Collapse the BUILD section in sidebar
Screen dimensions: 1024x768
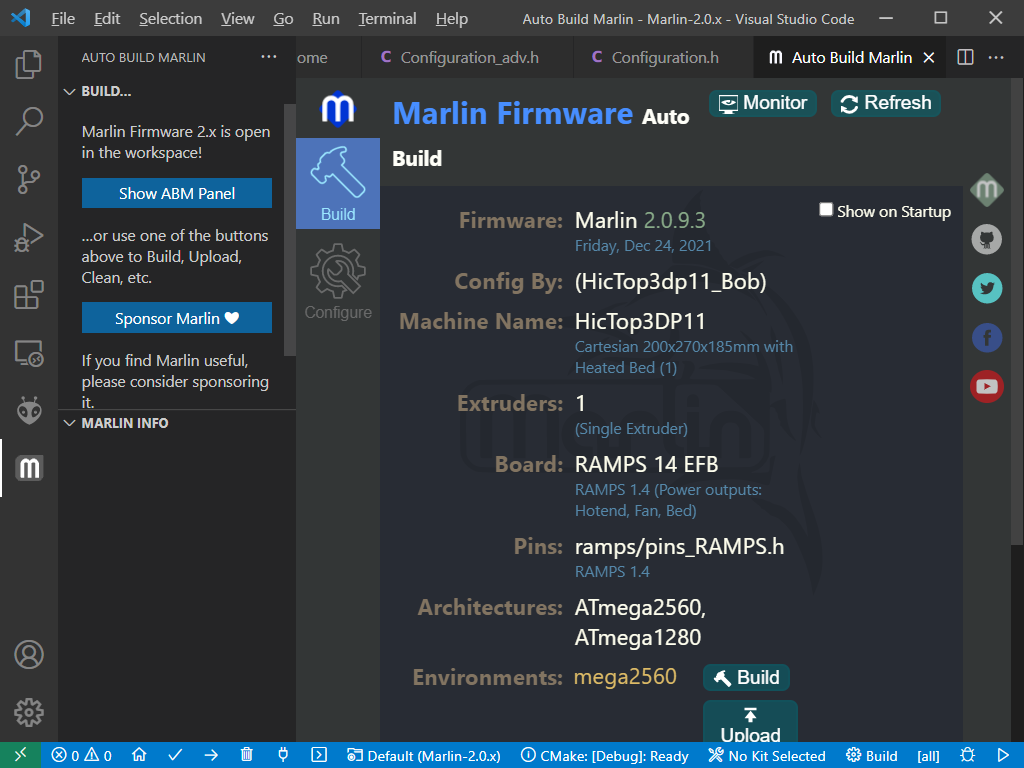click(69, 92)
